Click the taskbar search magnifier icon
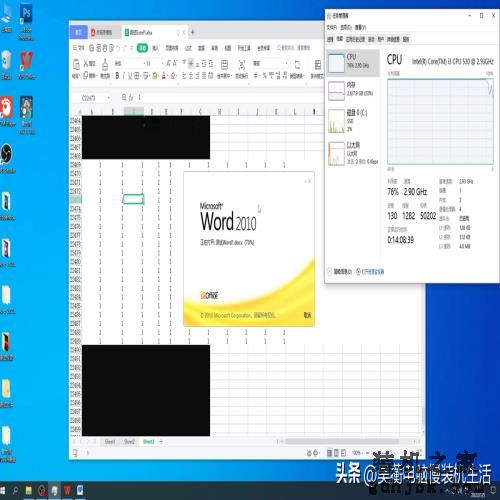This screenshot has width=500, height=500. [x=15, y=490]
